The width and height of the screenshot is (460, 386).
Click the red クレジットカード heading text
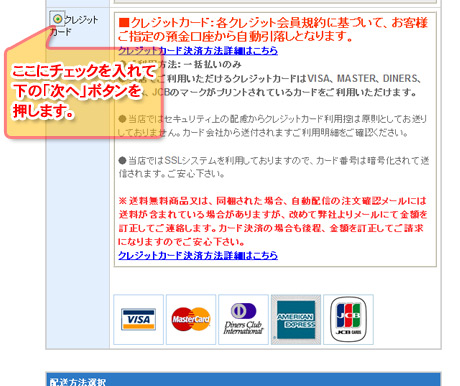point(273,29)
